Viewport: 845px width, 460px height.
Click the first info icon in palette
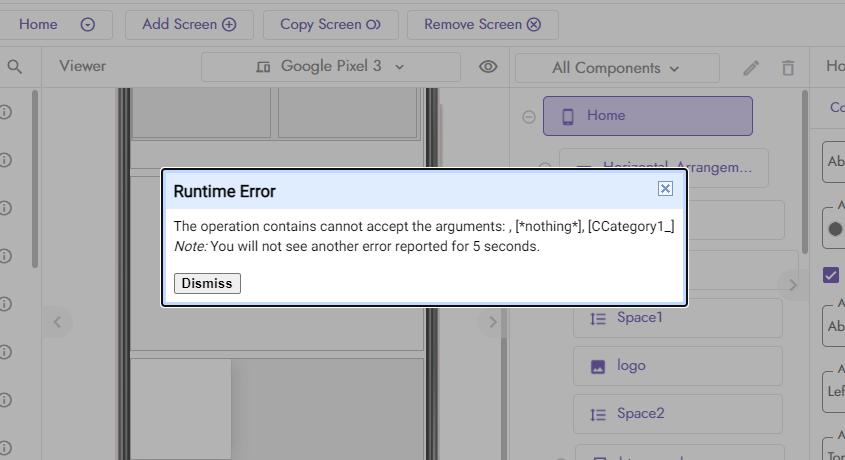[5, 112]
